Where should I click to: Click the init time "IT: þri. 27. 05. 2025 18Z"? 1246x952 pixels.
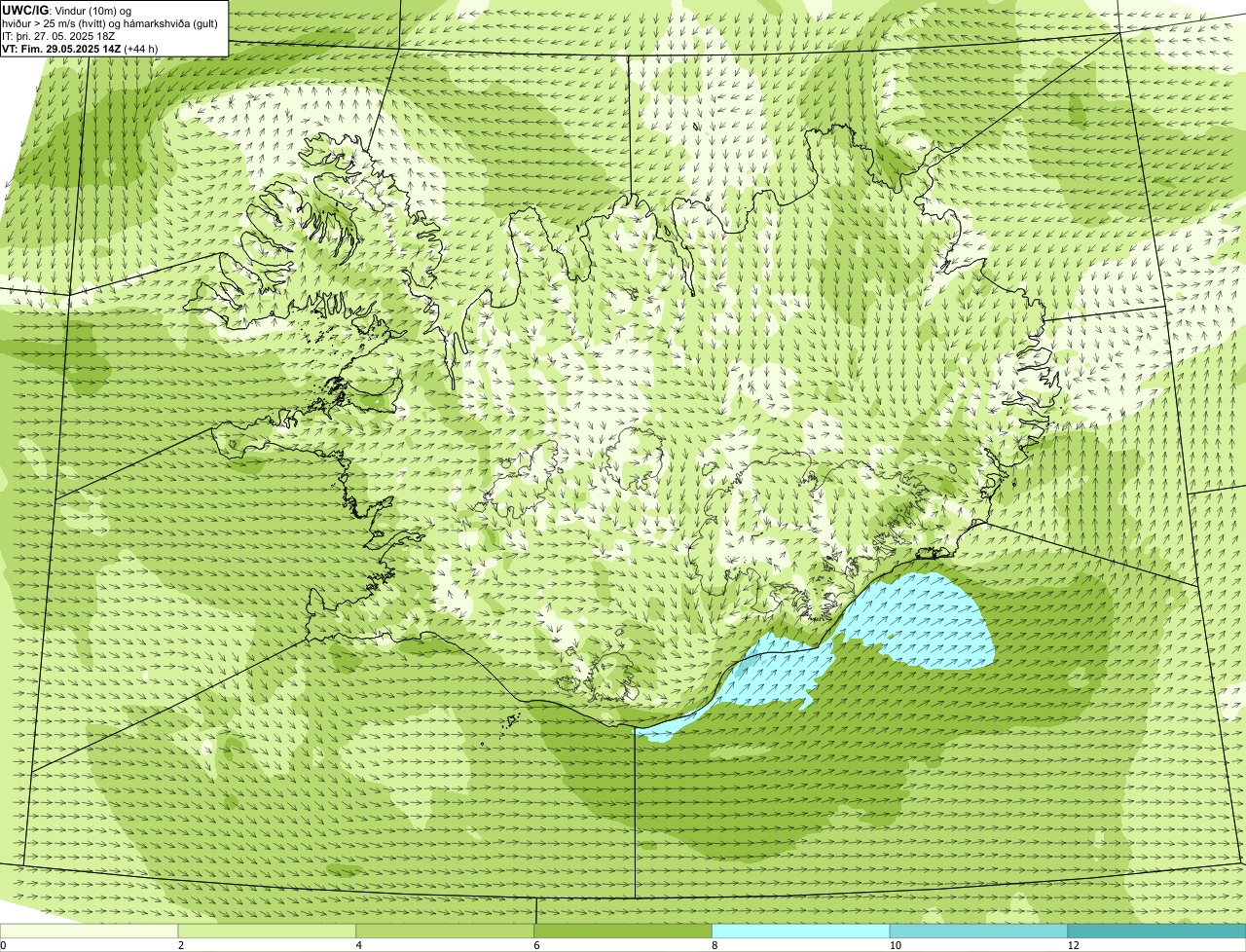[x=59, y=35]
